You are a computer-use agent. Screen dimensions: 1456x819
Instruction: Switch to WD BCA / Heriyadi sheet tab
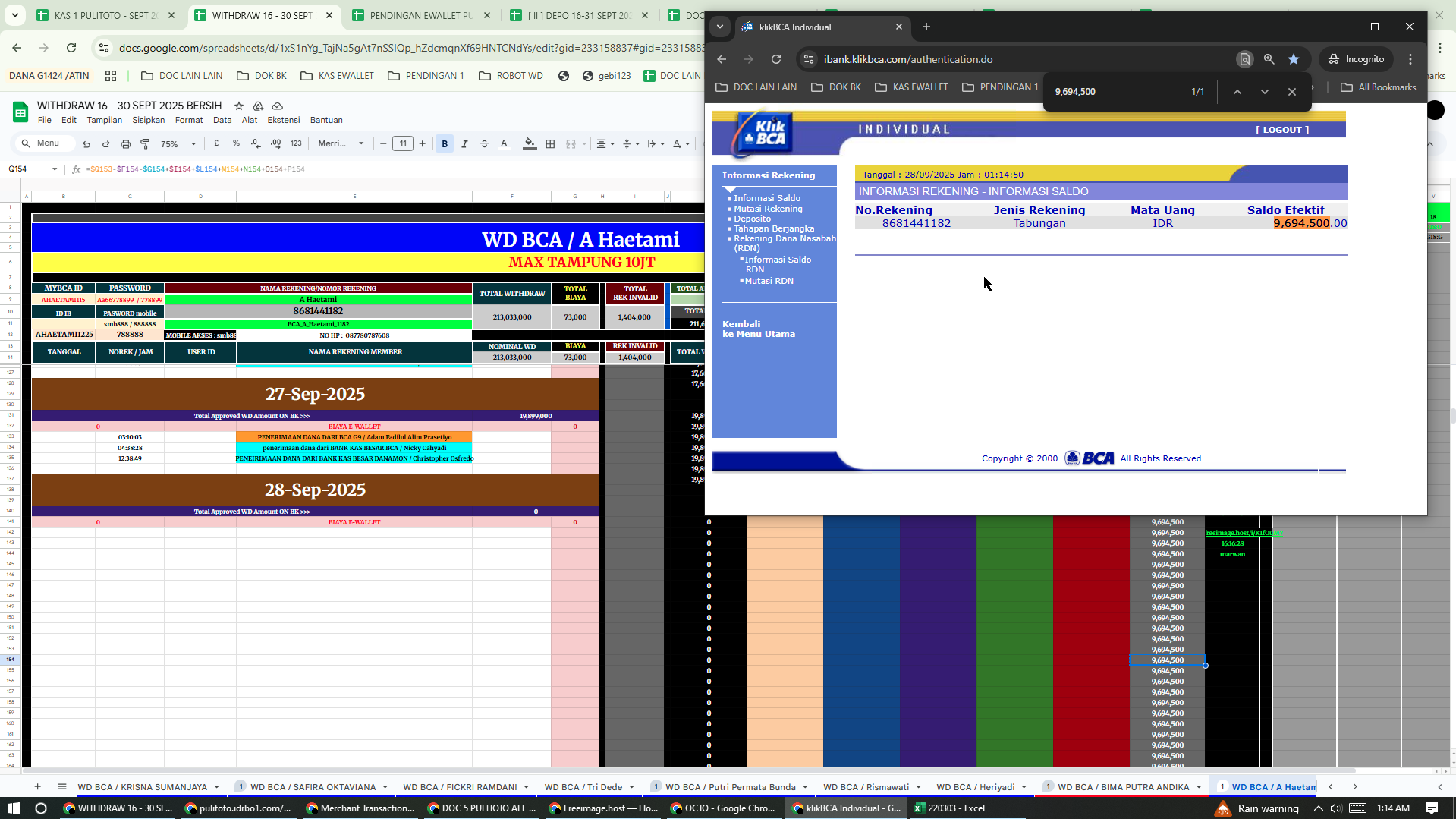975,787
